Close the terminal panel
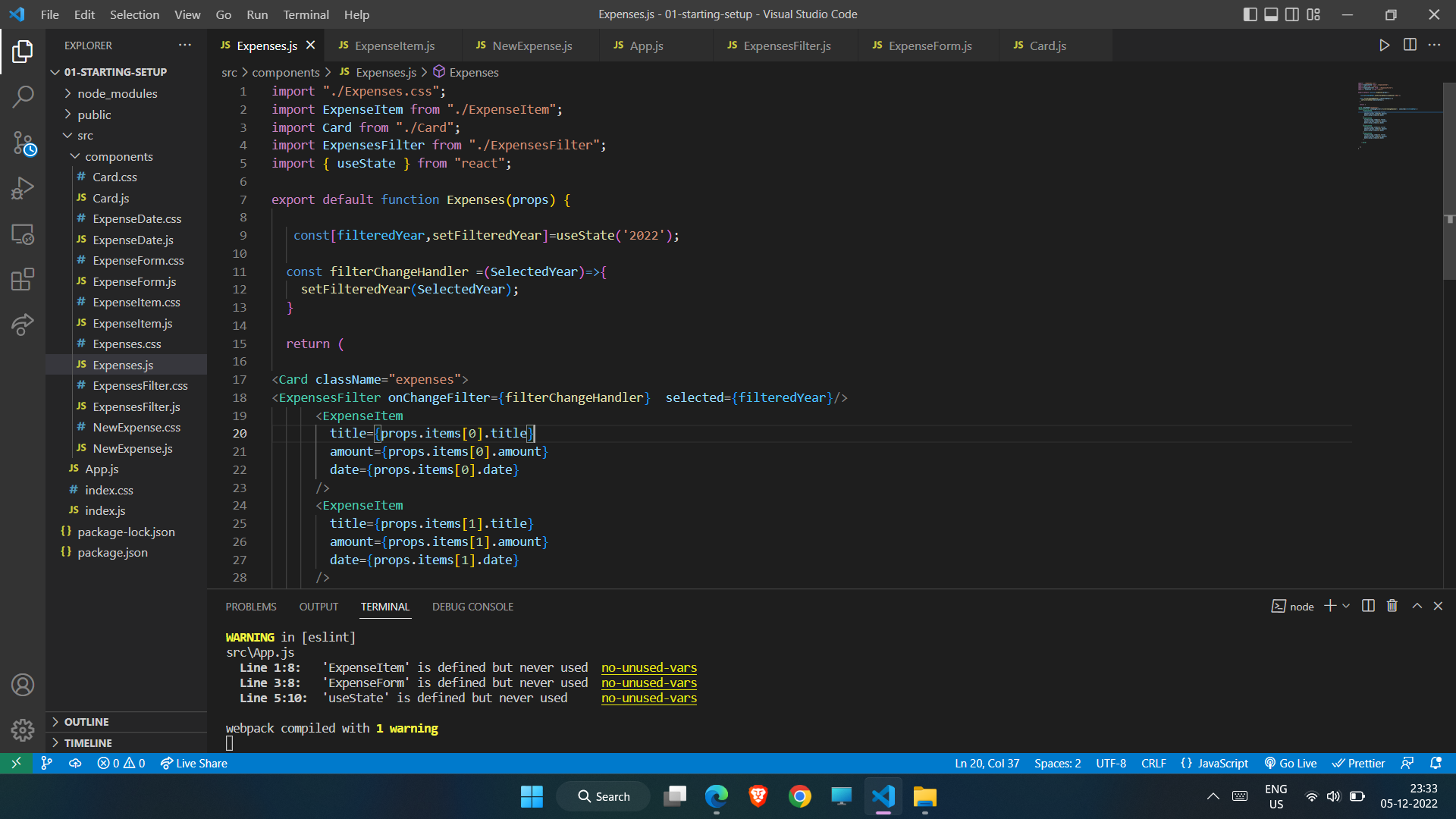Image resolution: width=1456 pixels, height=819 pixels. coord(1438,606)
